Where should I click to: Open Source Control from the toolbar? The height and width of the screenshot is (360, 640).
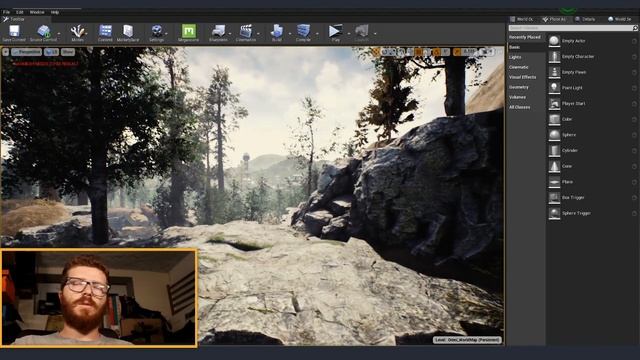(43, 31)
